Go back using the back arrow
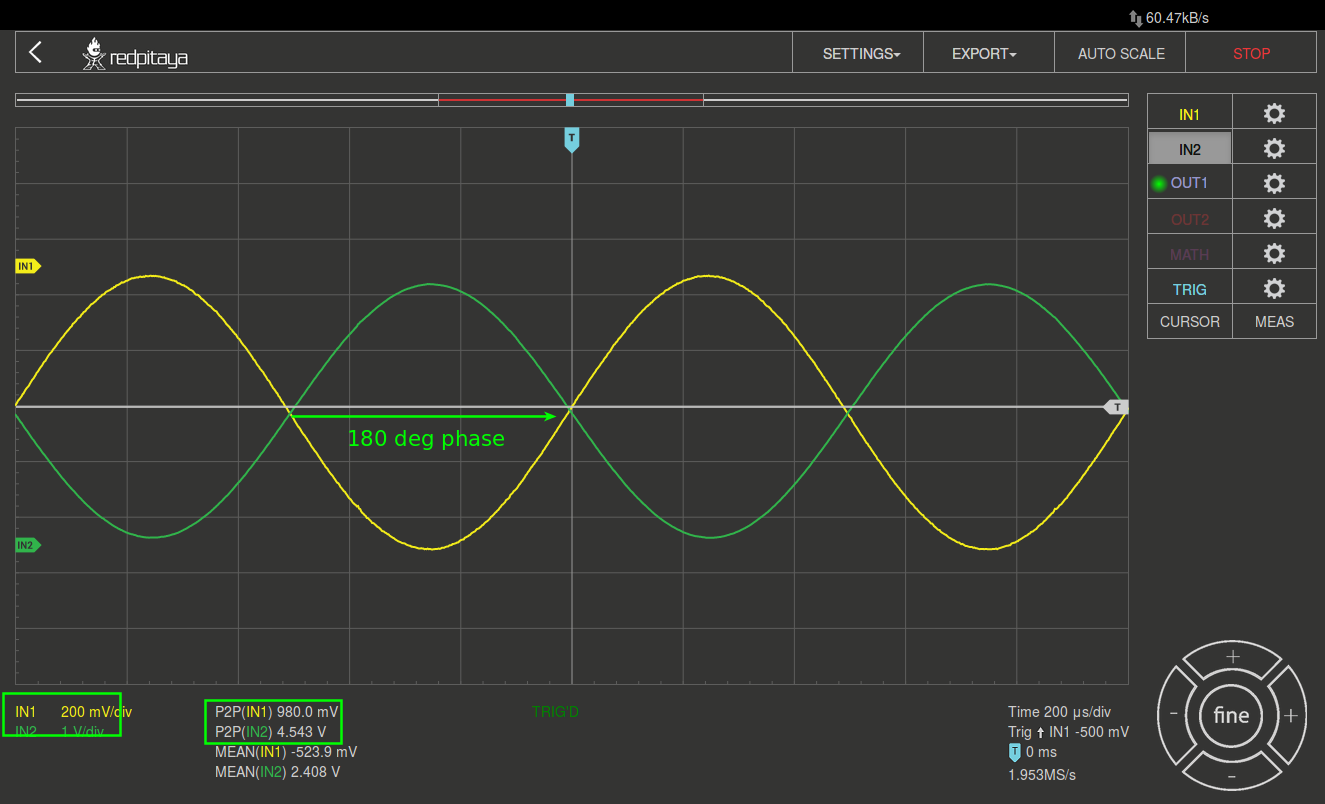The width and height of the screenshot is (1325, 804). tap(36, 52)
